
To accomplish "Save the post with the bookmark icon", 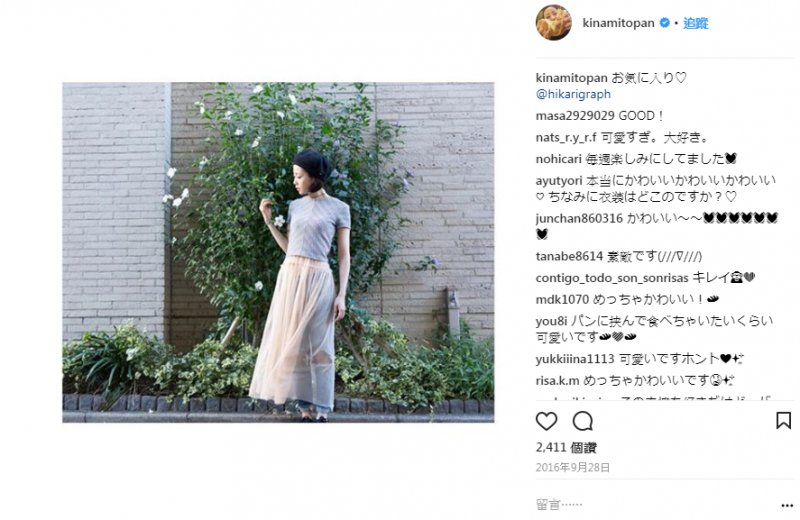I will pos(783,420).
